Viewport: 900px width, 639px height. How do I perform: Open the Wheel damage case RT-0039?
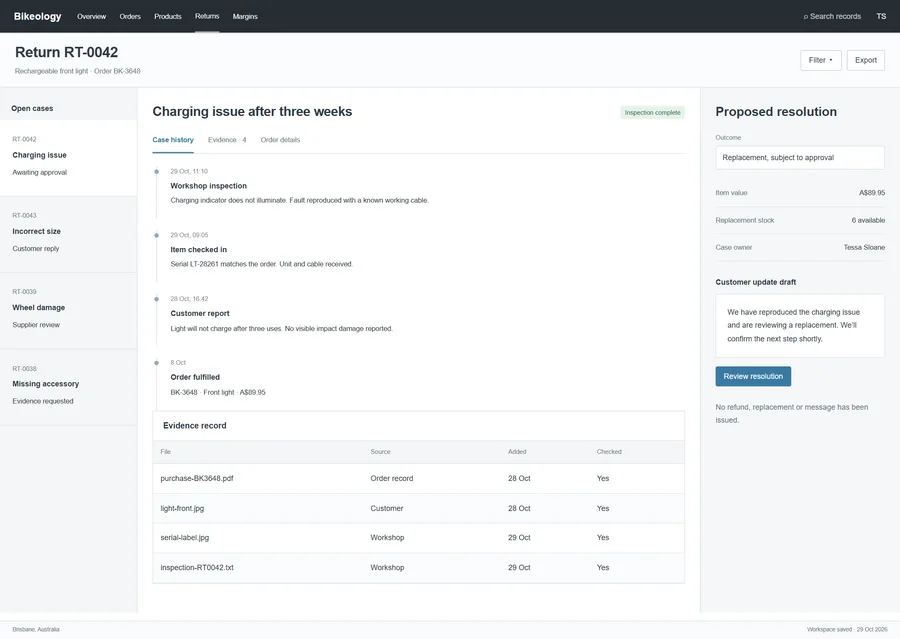(x=68, y=309)
